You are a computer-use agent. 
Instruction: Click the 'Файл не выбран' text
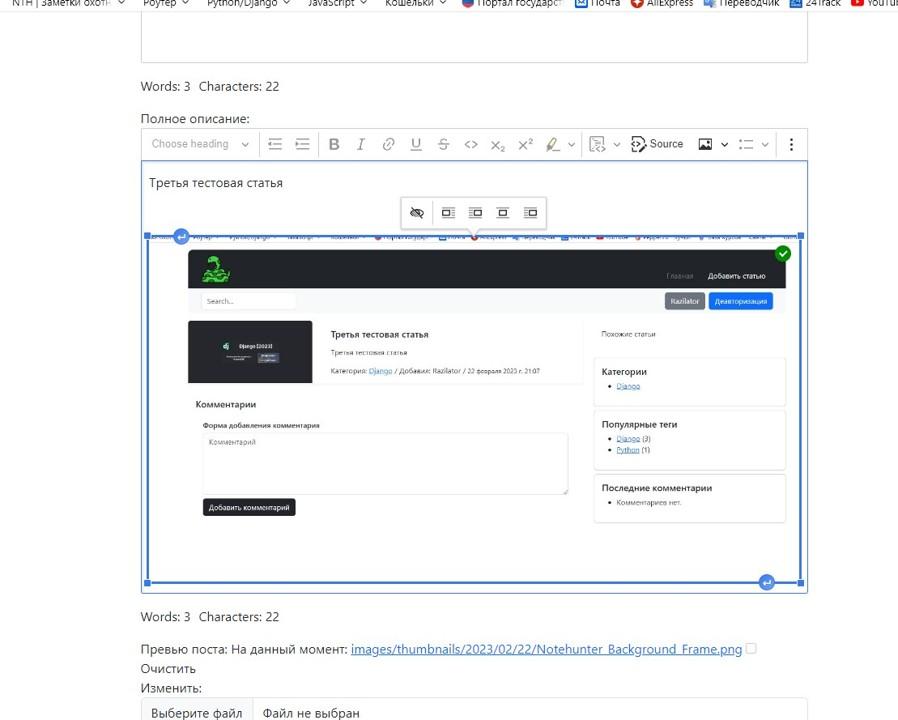tap(311, 713)
